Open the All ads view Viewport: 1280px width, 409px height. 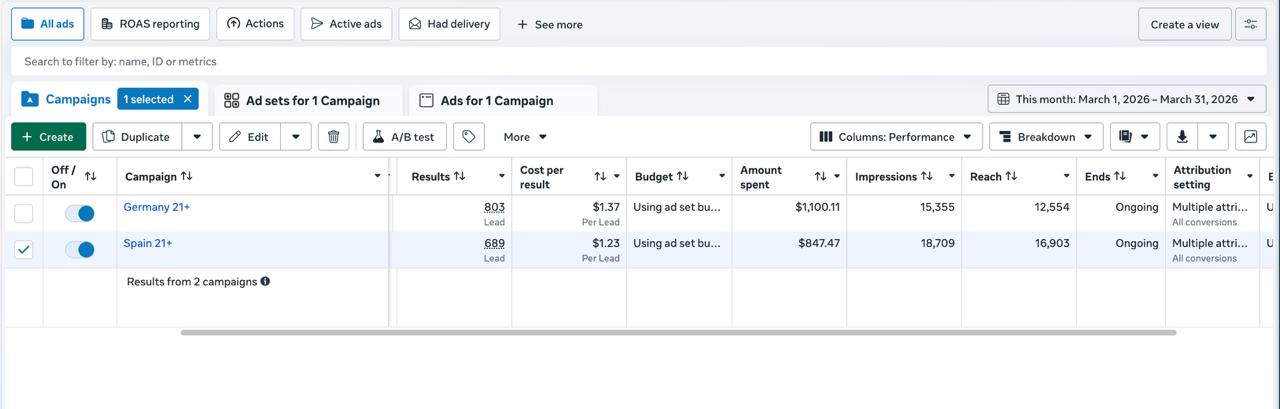[47, 24]
